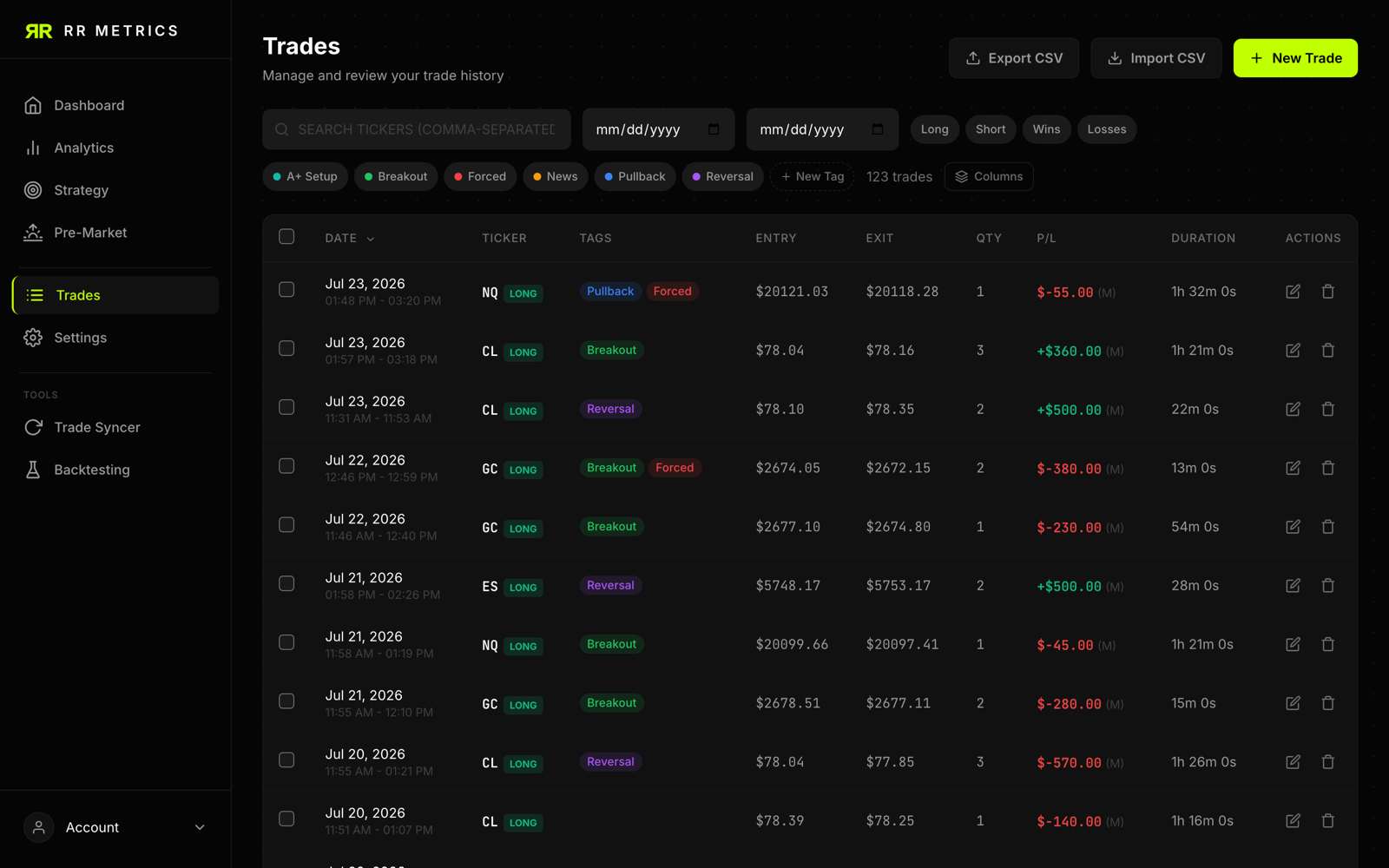Show only Losses
Viewport: 1389px width, 868px height.
(x=1107, y=129)
